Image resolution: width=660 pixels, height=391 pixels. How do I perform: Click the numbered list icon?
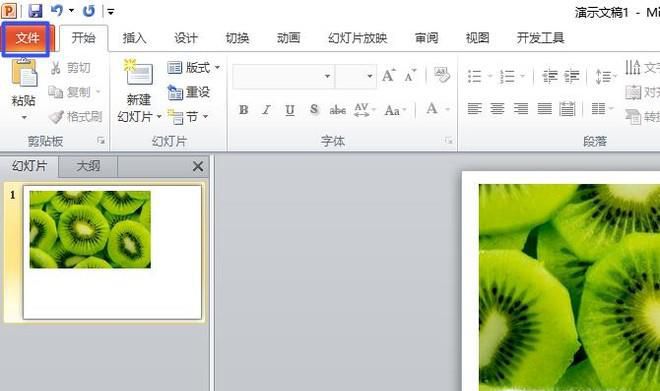point(507,77)
